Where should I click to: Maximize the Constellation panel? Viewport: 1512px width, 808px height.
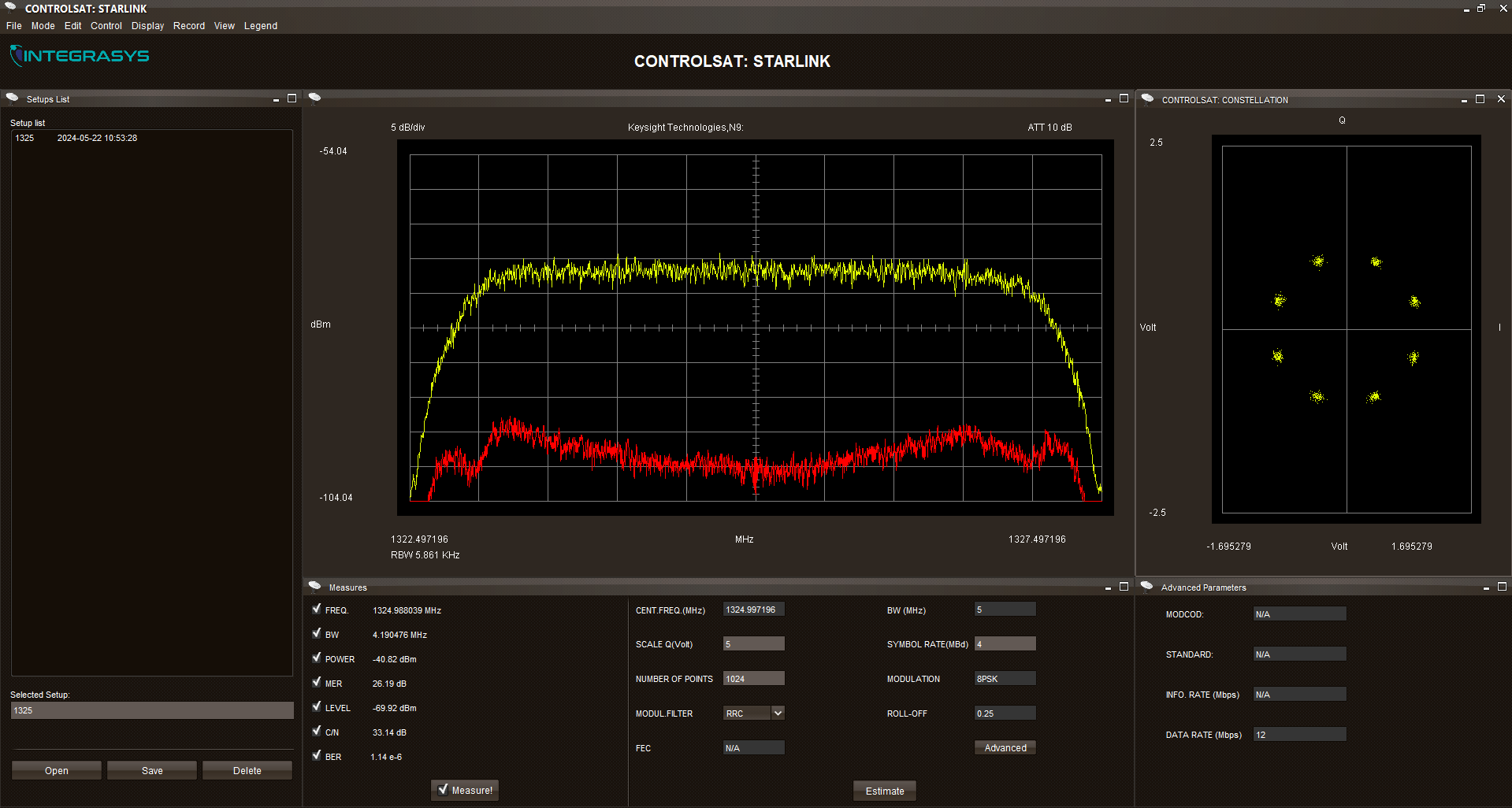pos(1480,99)
